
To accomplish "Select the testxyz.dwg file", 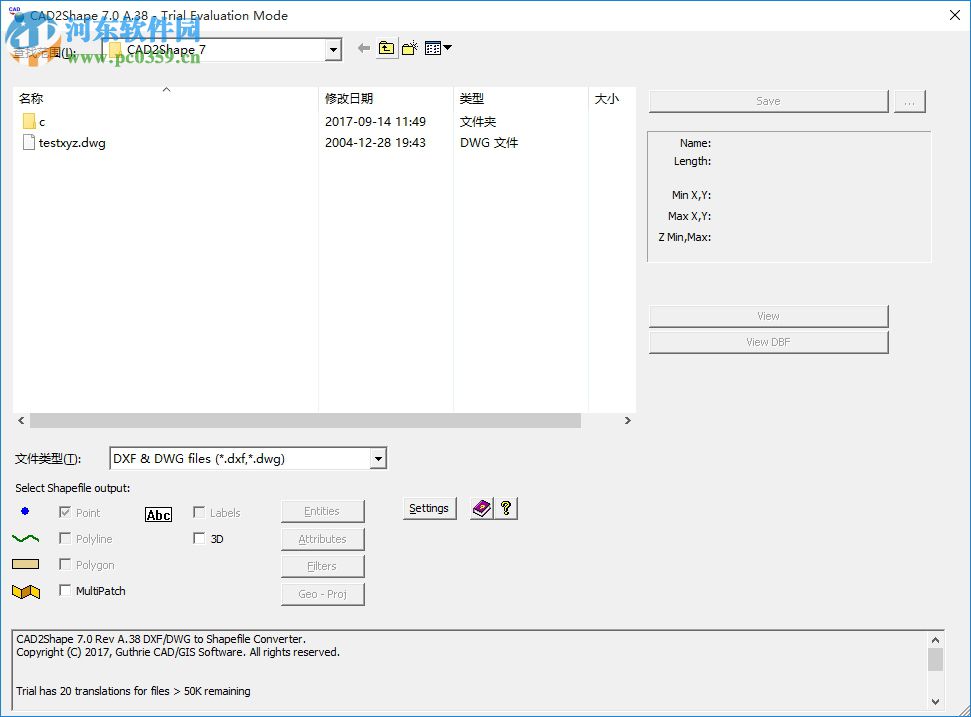I will point(70,142).
